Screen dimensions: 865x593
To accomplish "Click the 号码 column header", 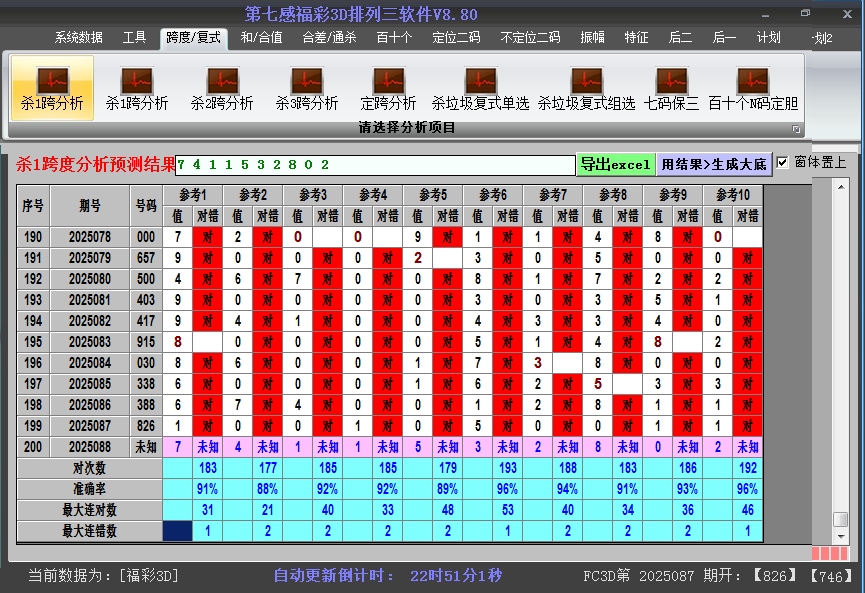I will point(146,206).
